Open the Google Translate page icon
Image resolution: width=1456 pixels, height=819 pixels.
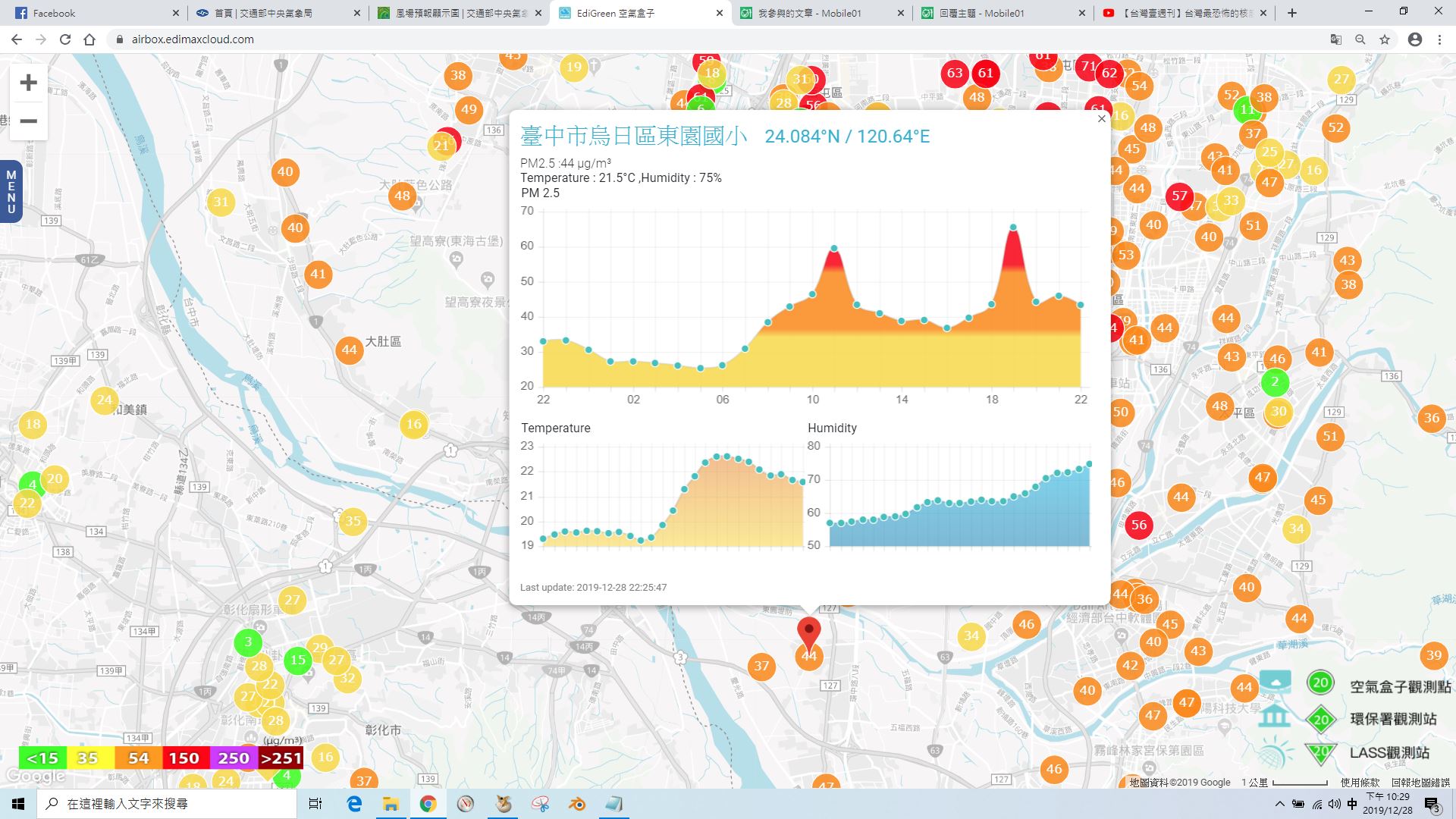pos(1336,39)
